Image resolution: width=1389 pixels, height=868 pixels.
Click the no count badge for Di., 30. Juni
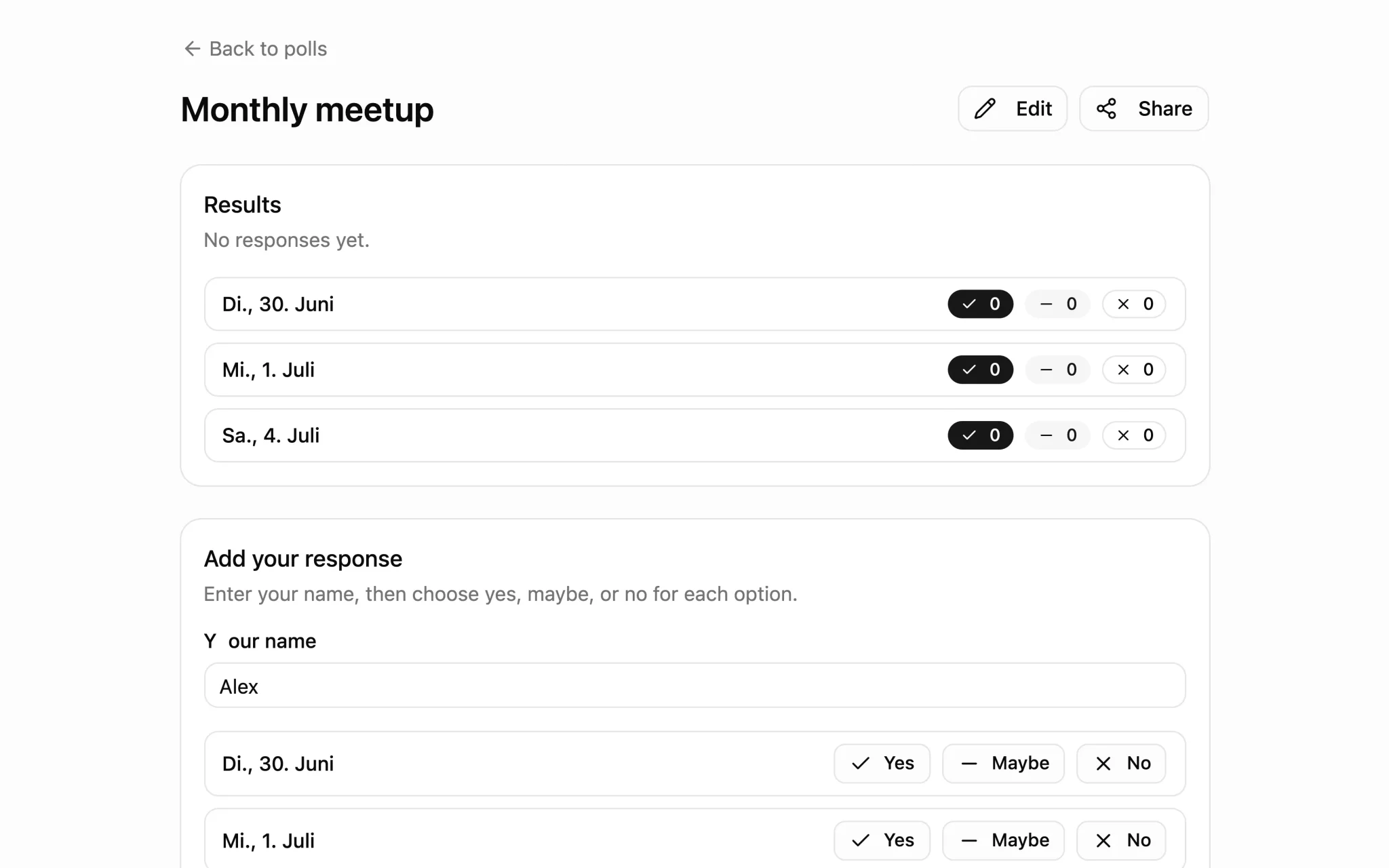click(1135, 304)
